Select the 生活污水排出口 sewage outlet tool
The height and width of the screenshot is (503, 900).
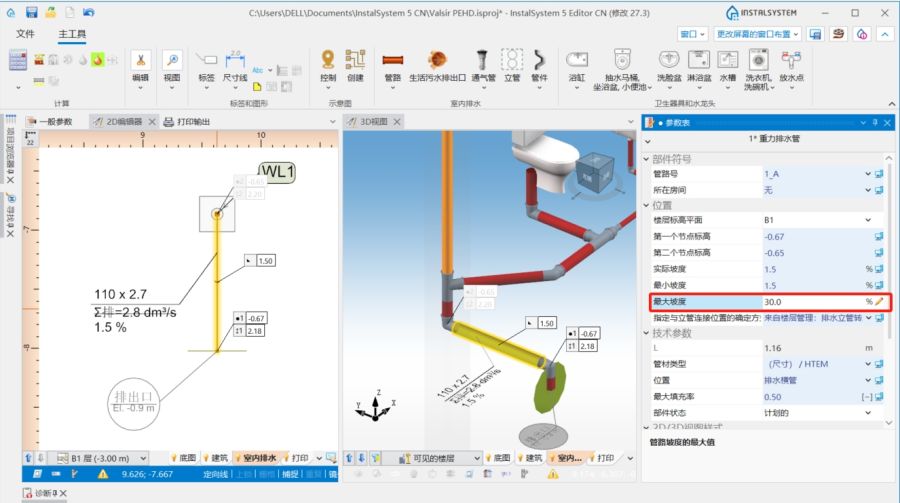point(437,64)
